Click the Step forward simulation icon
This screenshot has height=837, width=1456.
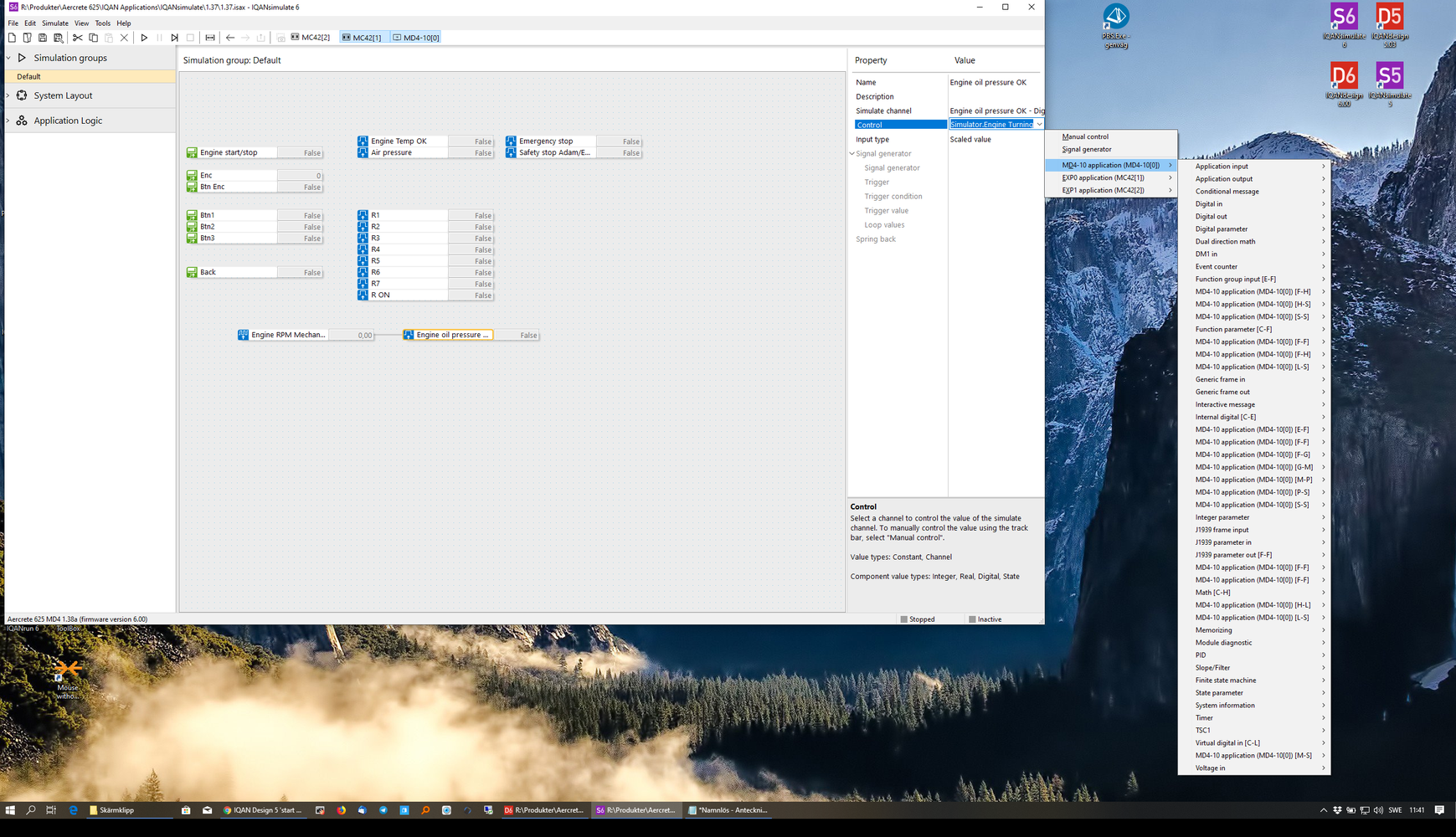click(174, 38)
